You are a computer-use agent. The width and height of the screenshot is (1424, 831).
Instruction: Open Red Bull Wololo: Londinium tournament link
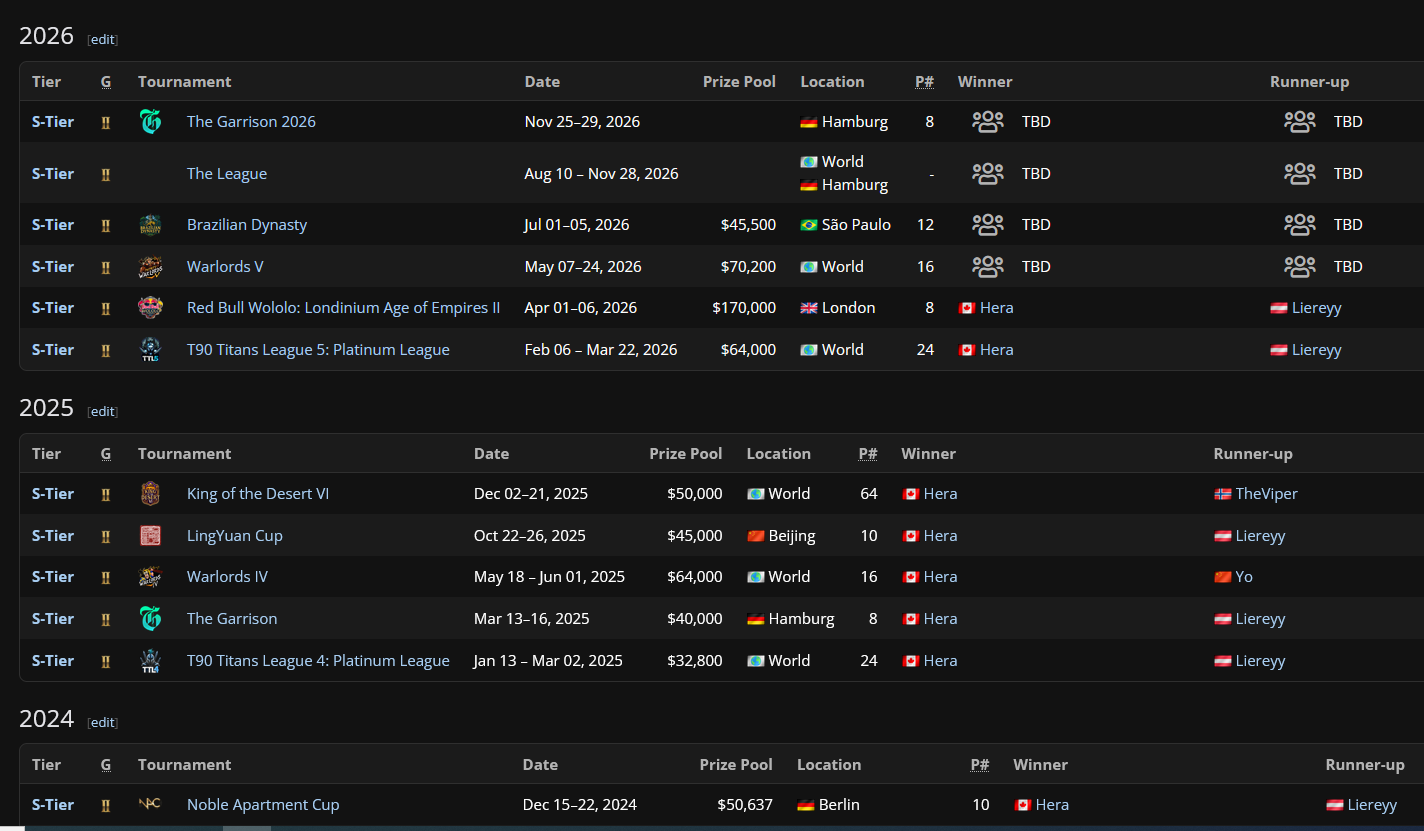[343, 308]
